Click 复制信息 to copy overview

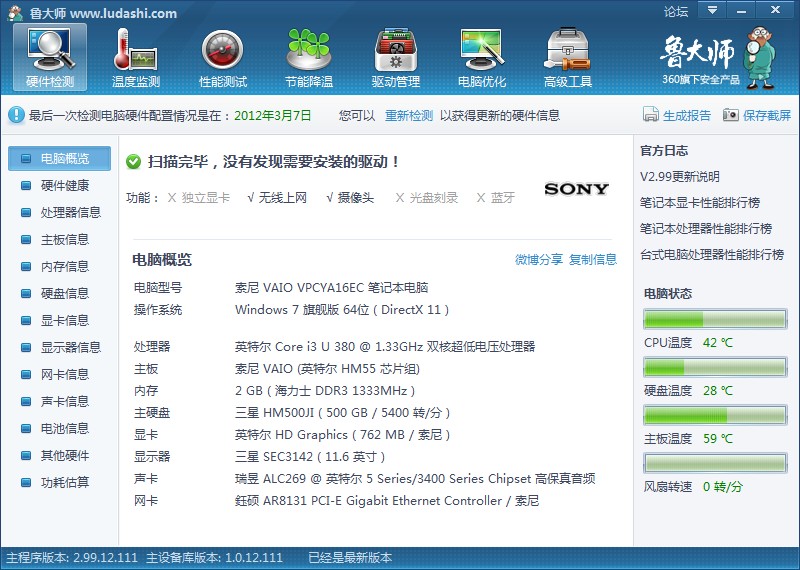pyautogui.click(x=593, y=260)
